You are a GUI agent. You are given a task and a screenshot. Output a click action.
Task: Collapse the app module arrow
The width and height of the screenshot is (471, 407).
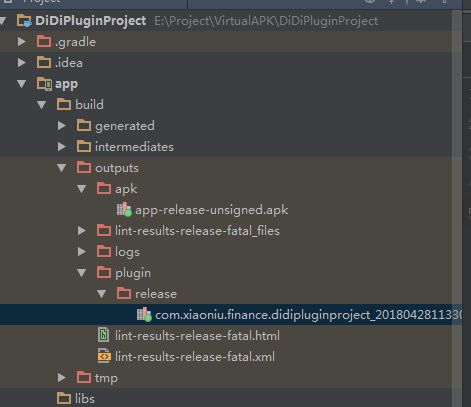click(22, 84)
